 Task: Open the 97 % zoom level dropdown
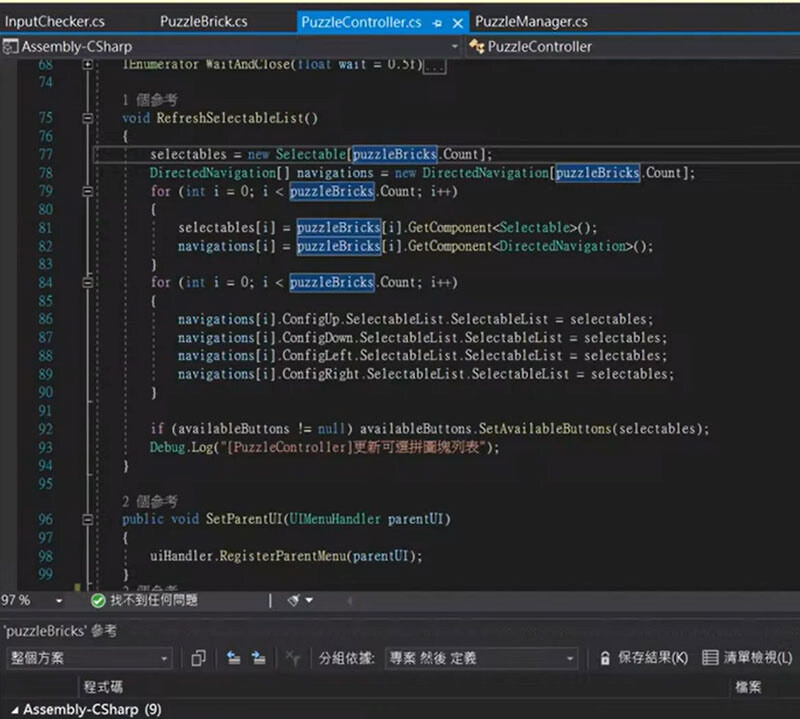pyautogui.click(x=59, y=601)
